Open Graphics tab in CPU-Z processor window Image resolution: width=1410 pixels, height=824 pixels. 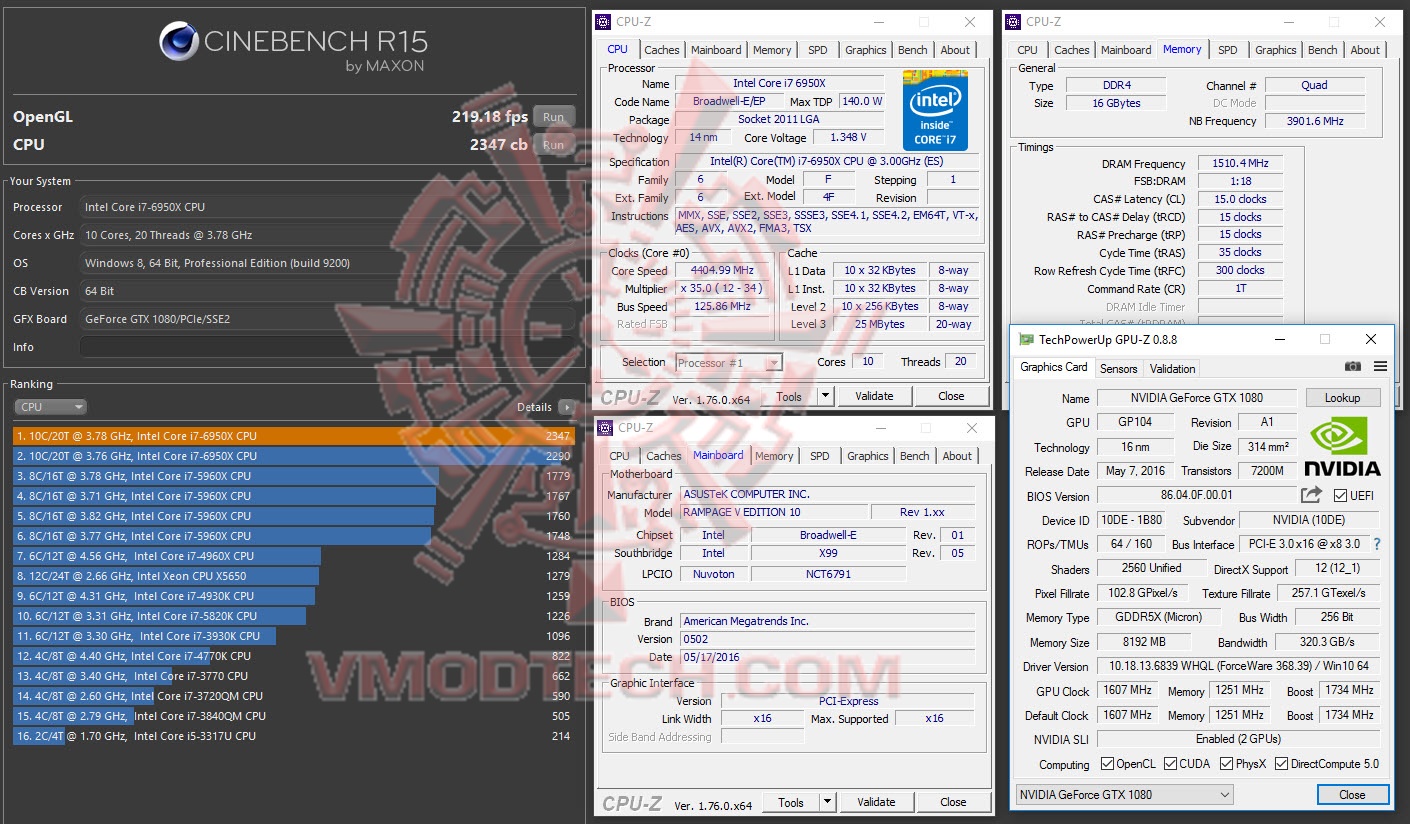pyautogui.click(x=866, y=50)
